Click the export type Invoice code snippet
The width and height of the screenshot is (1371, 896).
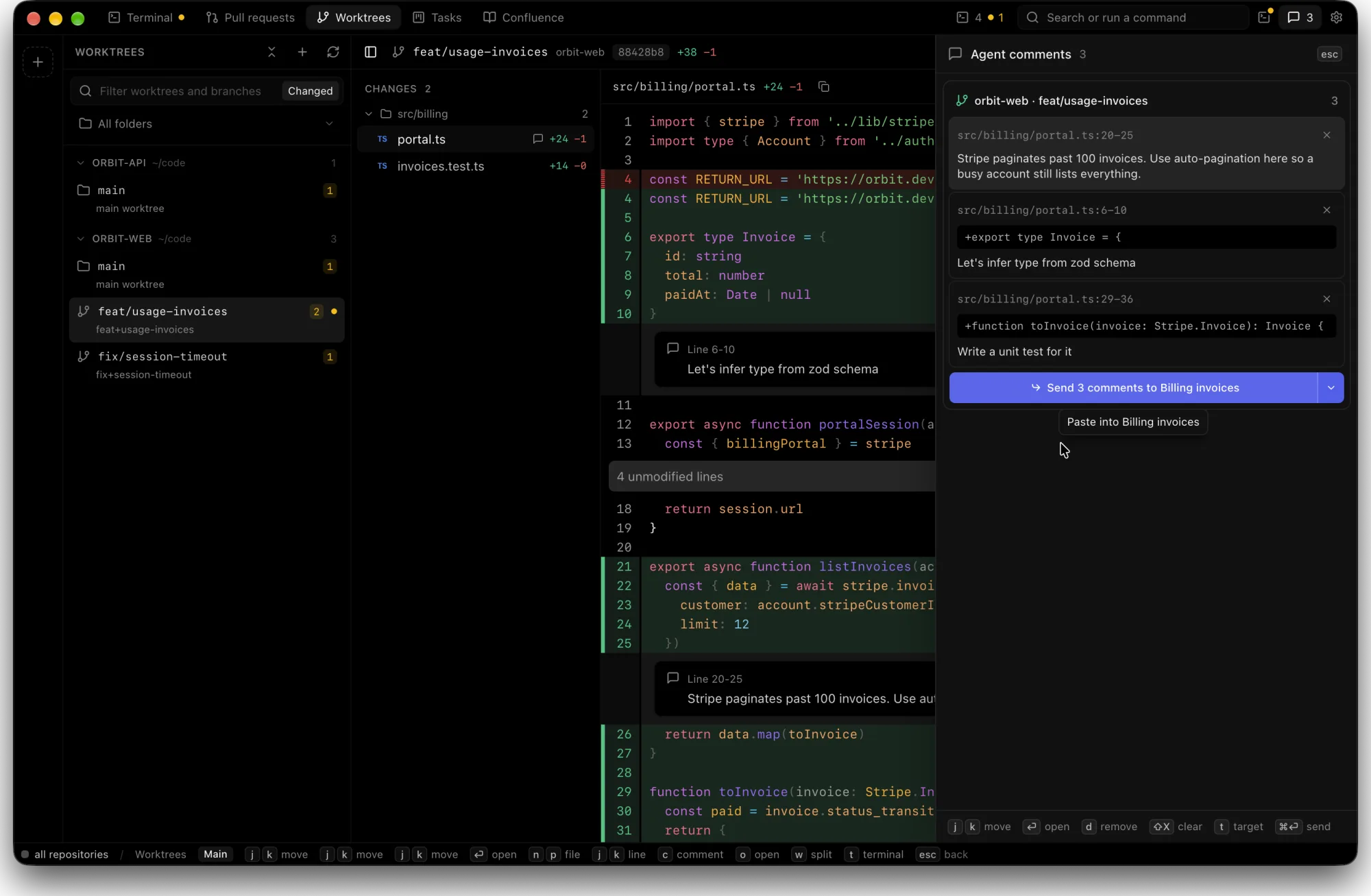[x=1147, y=238]
